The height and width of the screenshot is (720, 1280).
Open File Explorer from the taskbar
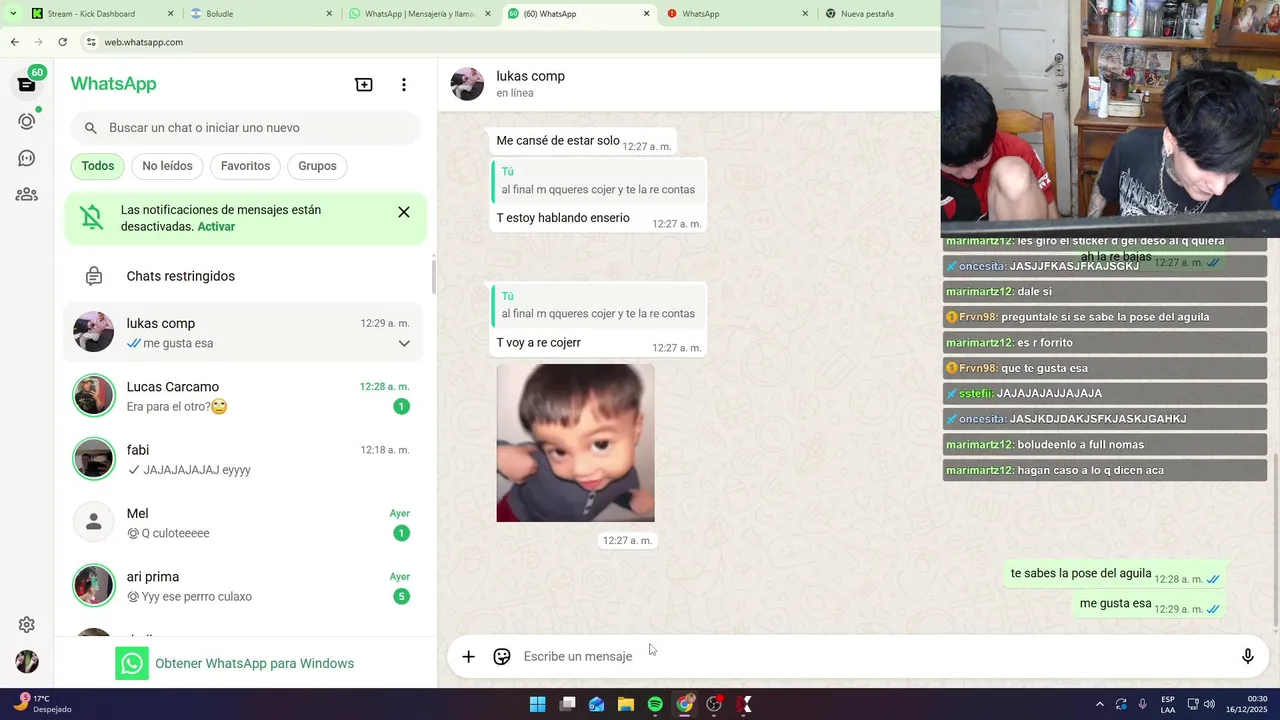pyautogui.click(x=626, y=704)
